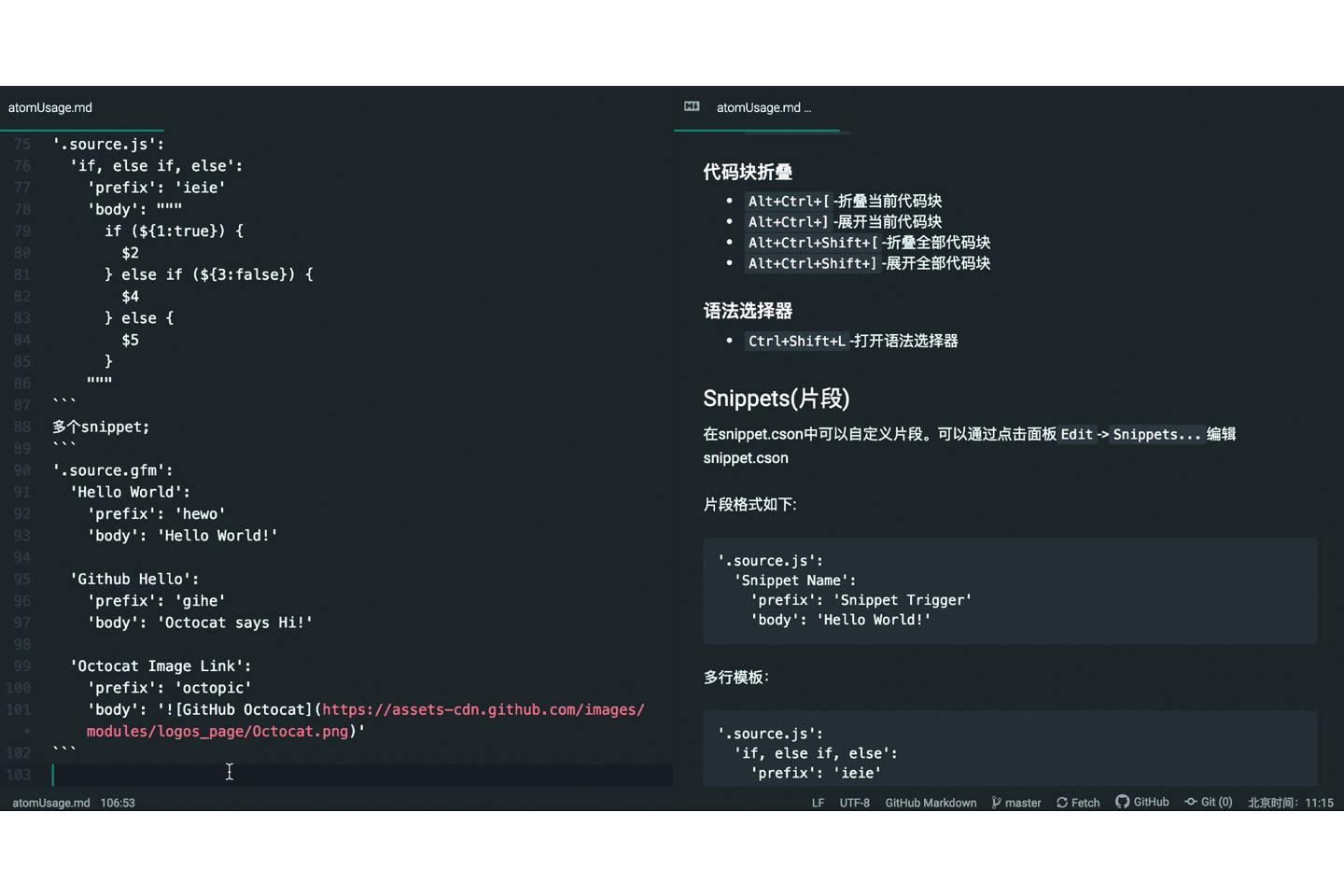Place cursor on empty line 103

pos(362,775)
